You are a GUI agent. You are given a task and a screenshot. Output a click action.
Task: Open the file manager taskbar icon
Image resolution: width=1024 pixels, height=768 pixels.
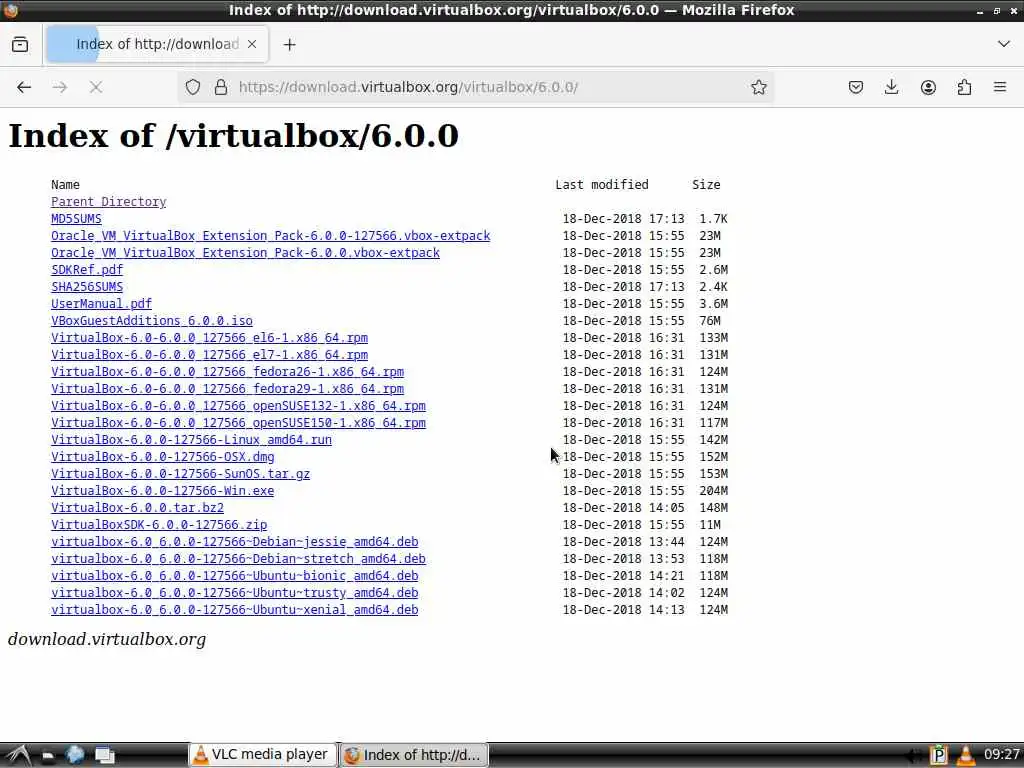(48, 756)
